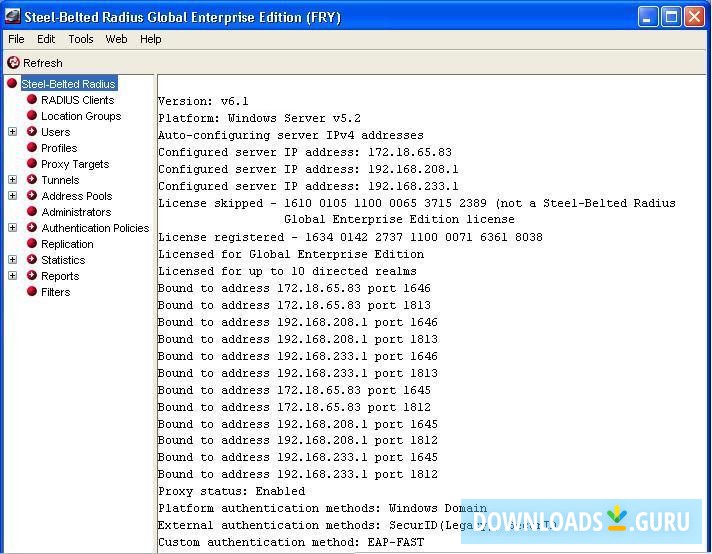Open the File menu
Viewport: 712px width, 554px height.
[x=16, y=39]
